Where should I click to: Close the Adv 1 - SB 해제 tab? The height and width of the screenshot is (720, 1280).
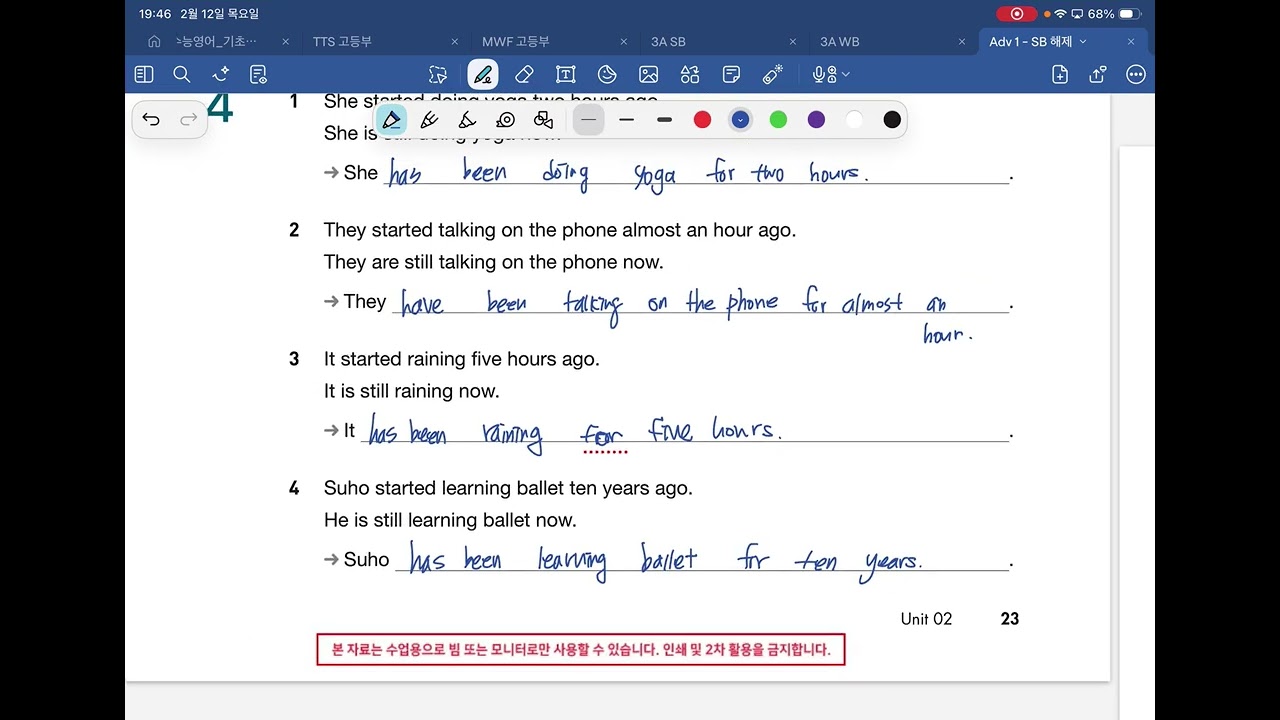pos(1131,42)
